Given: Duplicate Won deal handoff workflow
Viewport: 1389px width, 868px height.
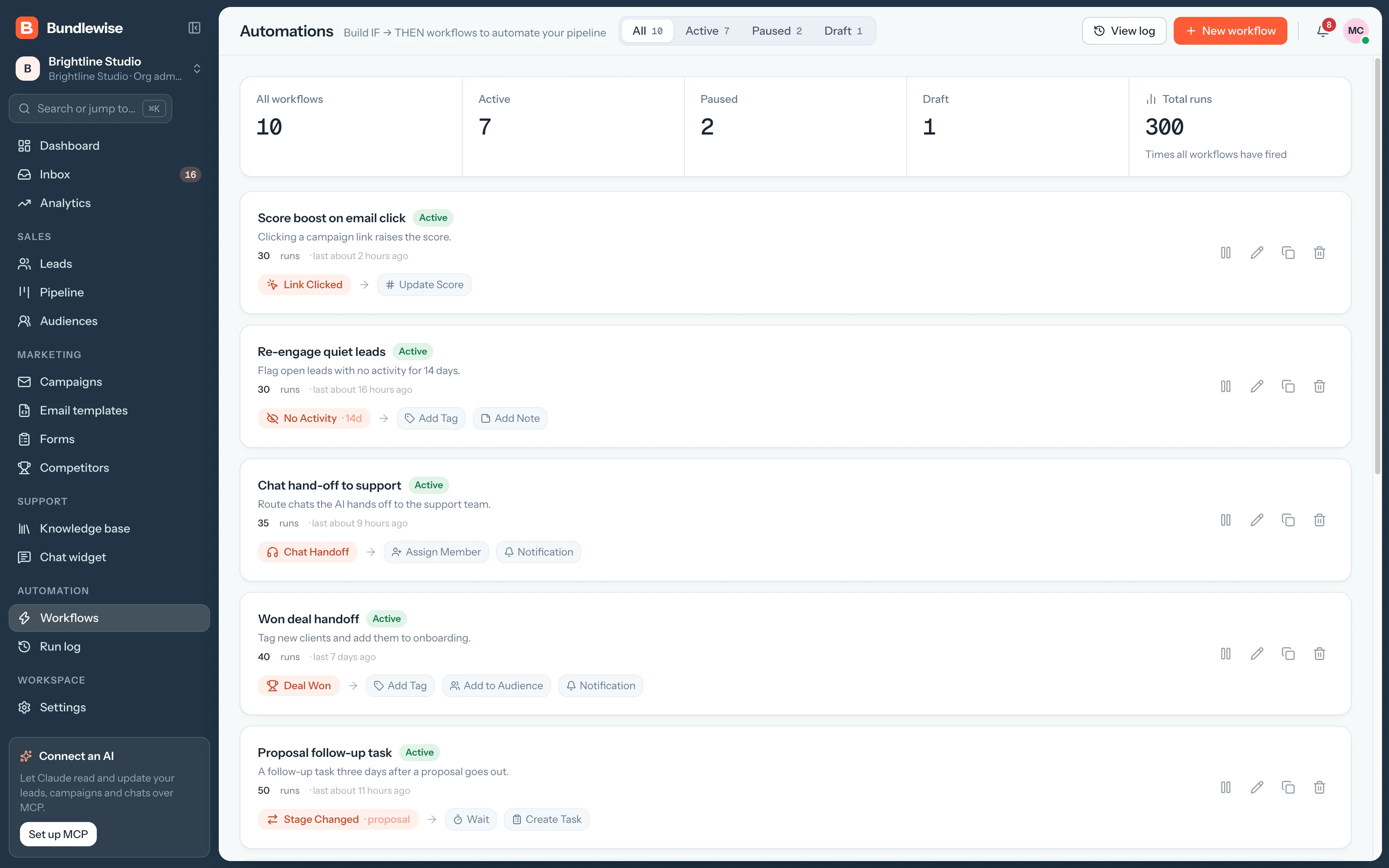Looking at the screenshot, I should click(x=1288, y=654).
